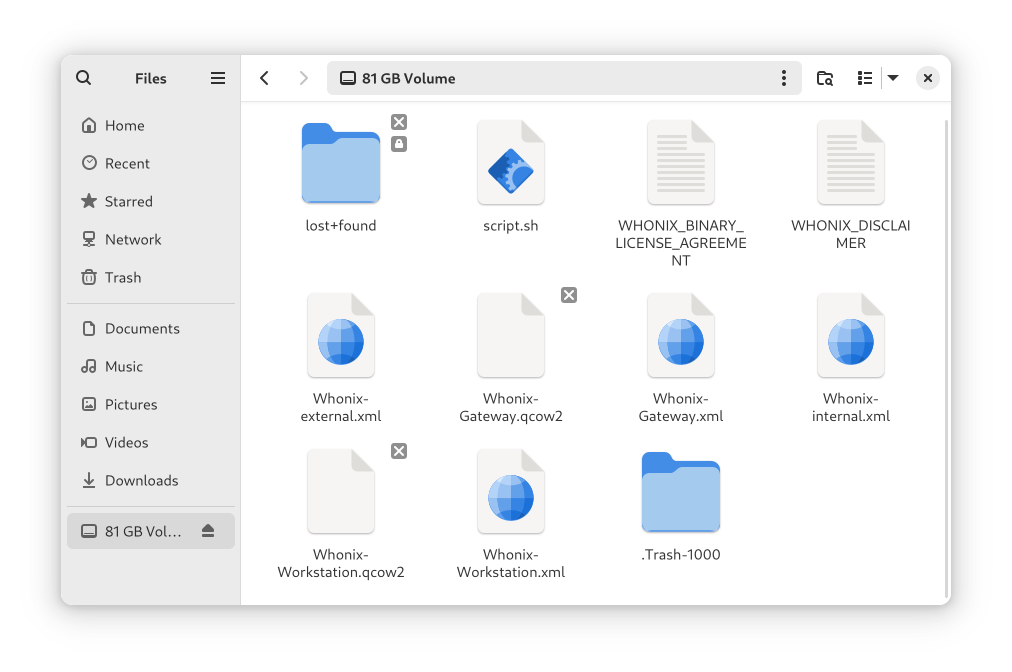This screenshot has width=1012, height=672.
Task: Open Videos folder in sidebar
Action: pyautogui.click(x=151, y=443)
